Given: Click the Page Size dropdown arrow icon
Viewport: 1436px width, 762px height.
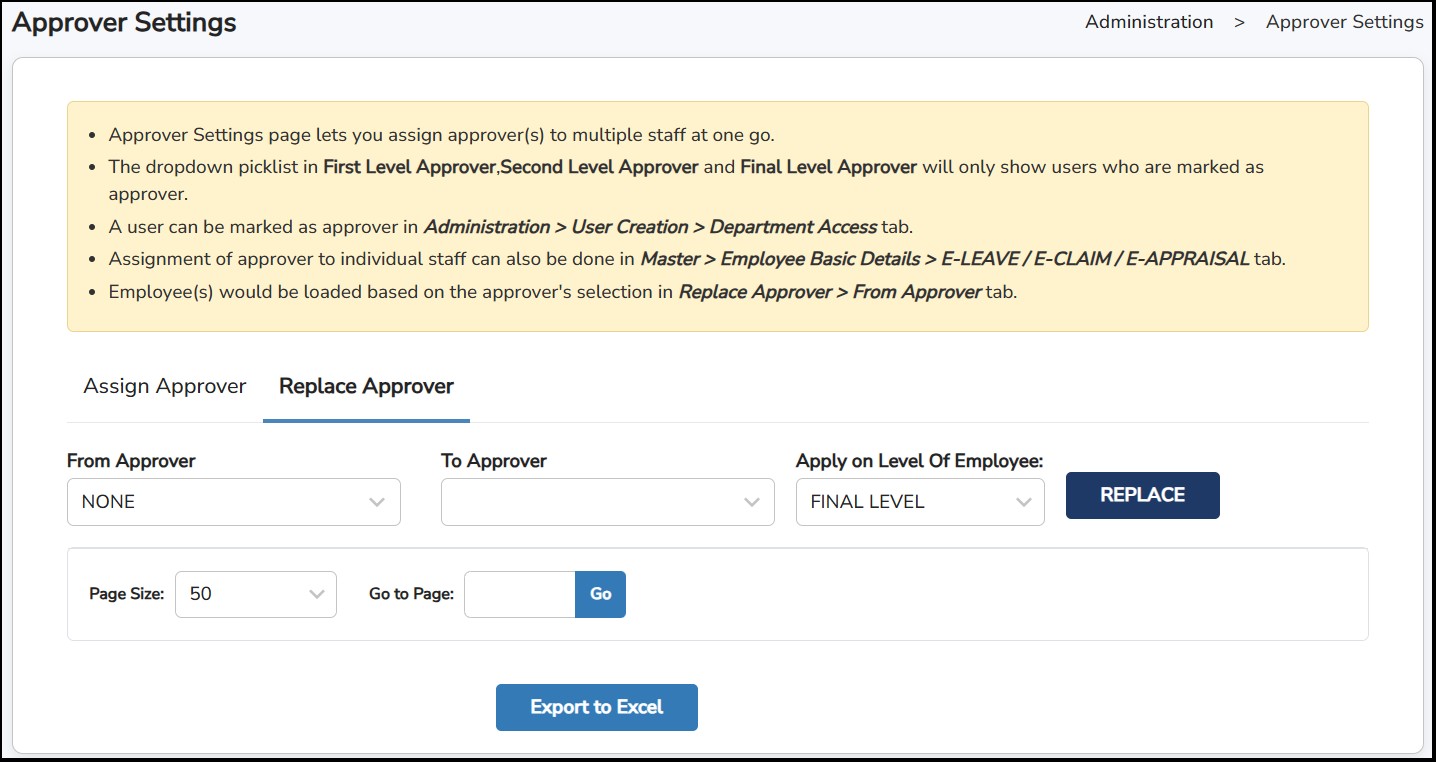Looking at the screenshot, I should click(x=318, y=594).
